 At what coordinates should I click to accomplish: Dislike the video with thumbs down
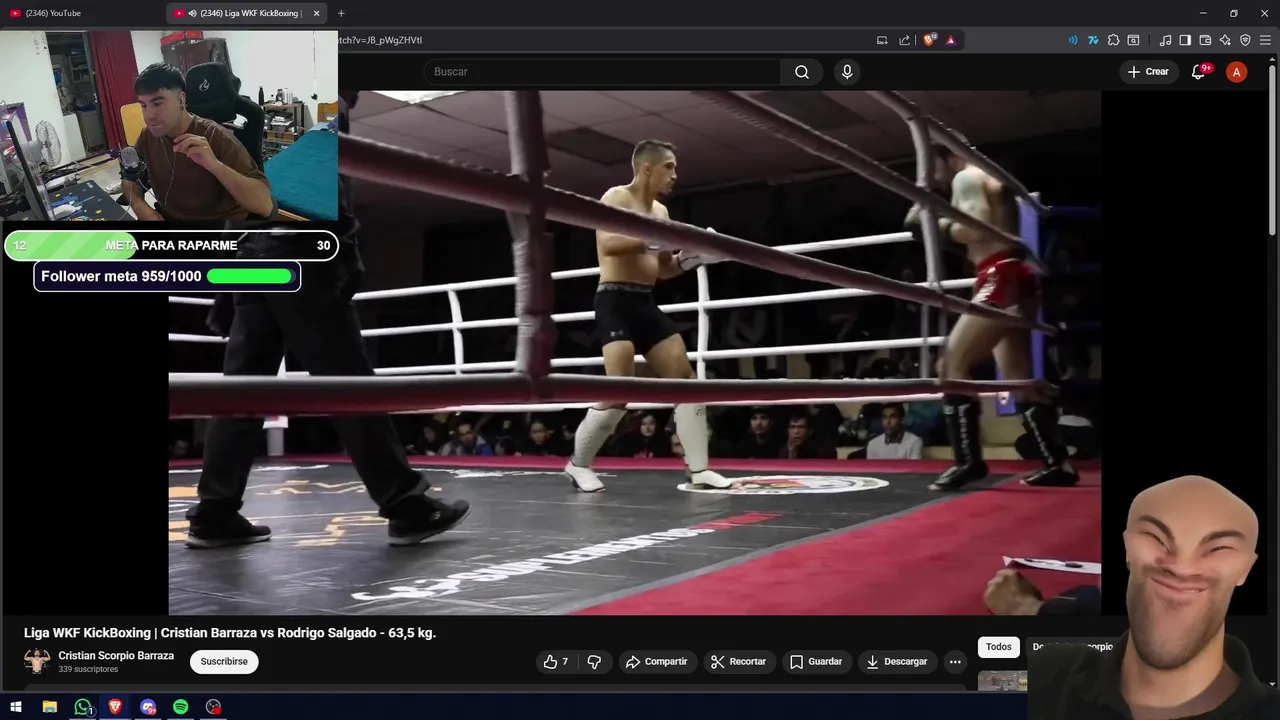[x=594, y=662]
